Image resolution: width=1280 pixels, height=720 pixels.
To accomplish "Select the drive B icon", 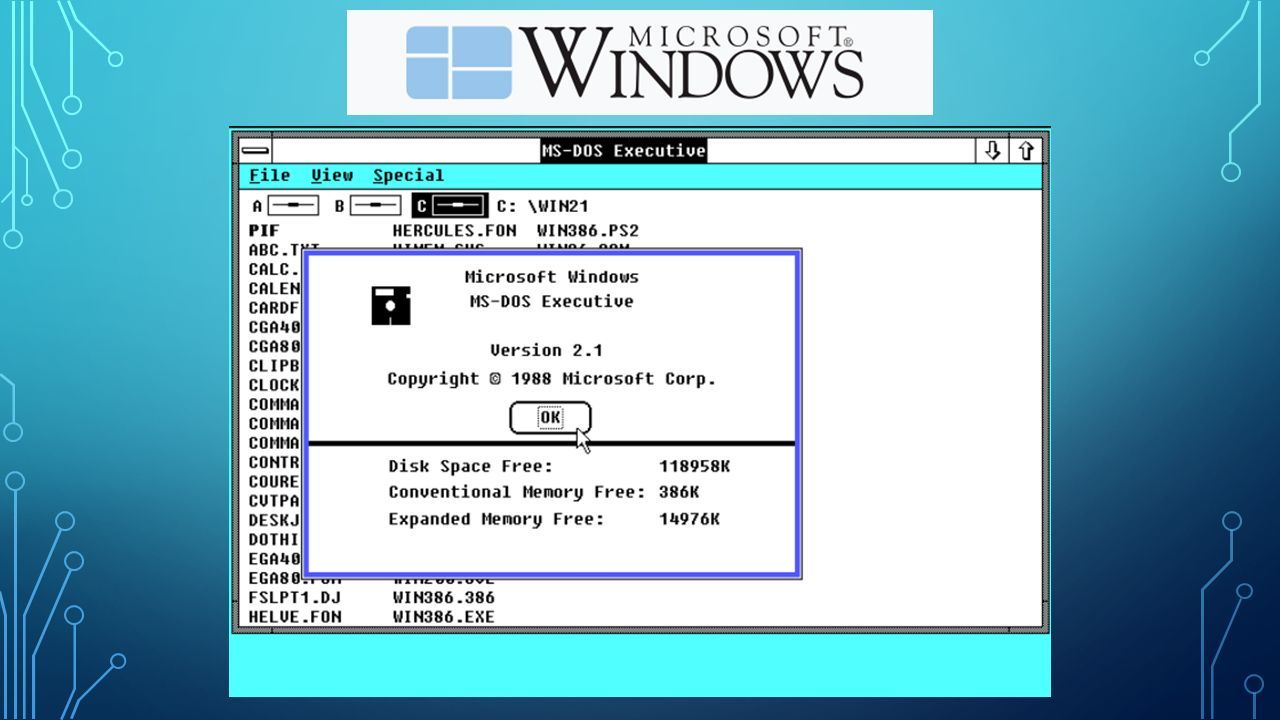I will 375,206.
